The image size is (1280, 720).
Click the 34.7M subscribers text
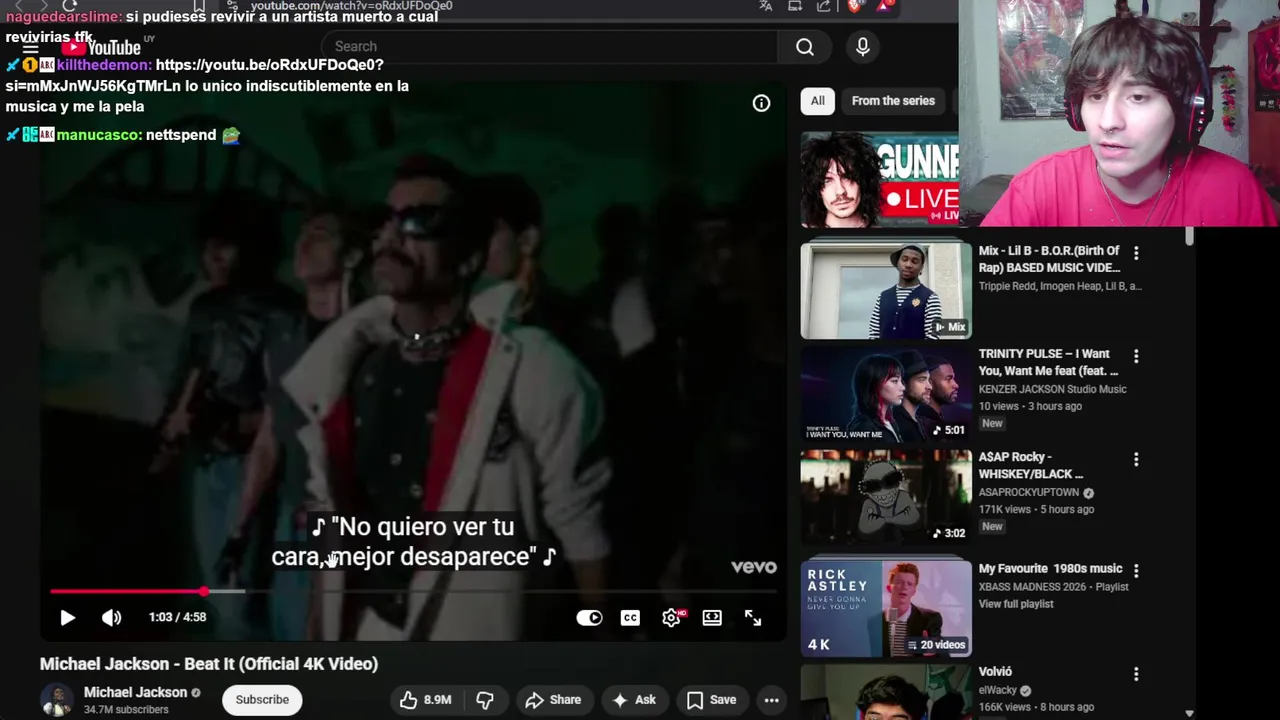[x=126, y=710]
